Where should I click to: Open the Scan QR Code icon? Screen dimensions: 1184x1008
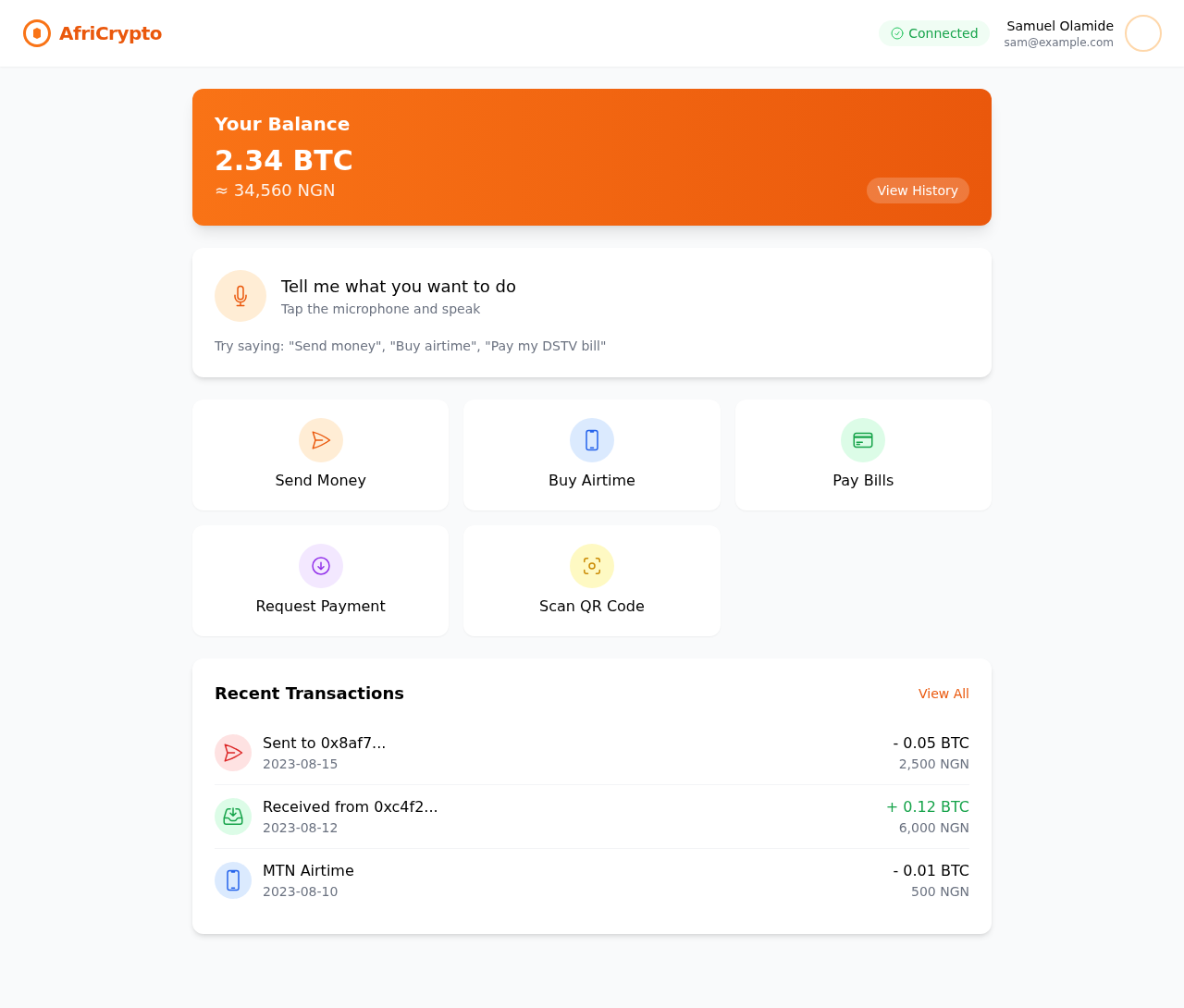coord(592,566)
